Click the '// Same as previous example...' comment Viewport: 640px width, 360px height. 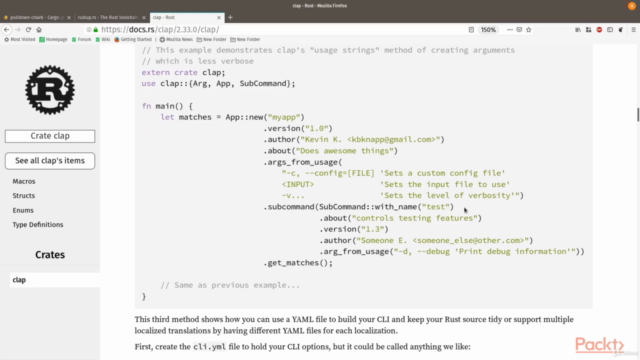pyautogui.click(x=230, y=285)
